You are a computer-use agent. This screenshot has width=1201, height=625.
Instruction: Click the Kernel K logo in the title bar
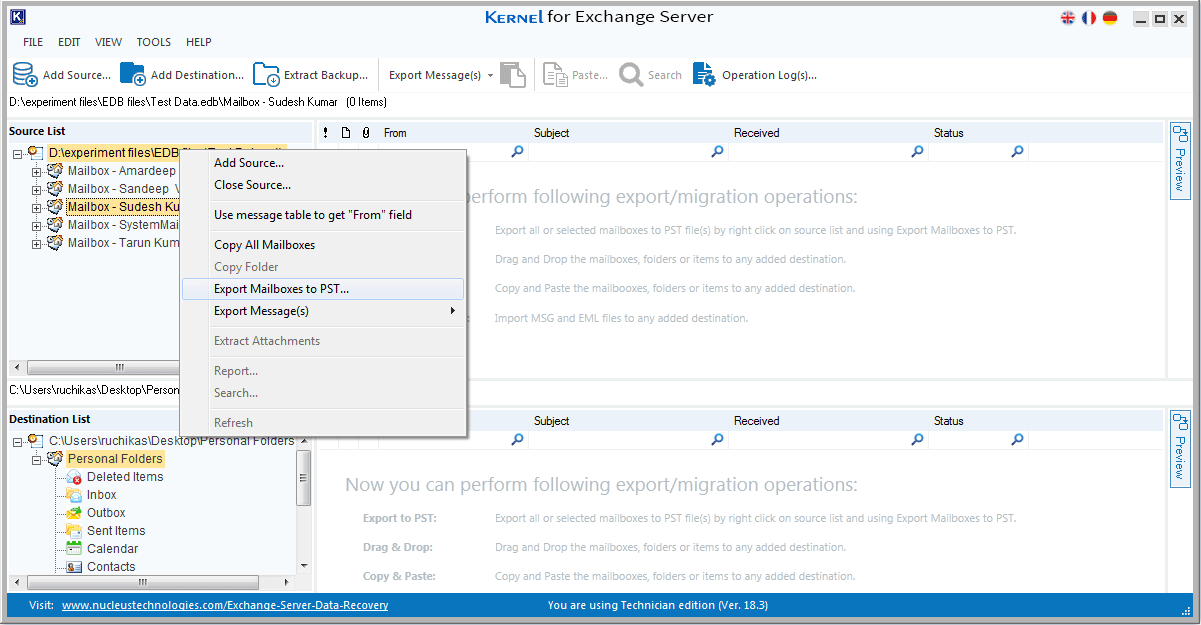pyautogui.click(x=18, y=17)
